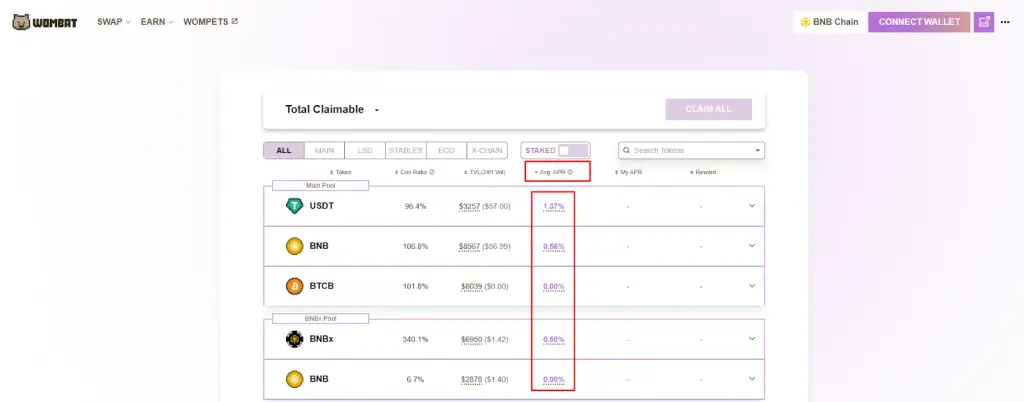Screen dimensions: 1024x402
Task: Click the Main Pool BNB 0.56% APR value
Action: click(x=554, y=246)
